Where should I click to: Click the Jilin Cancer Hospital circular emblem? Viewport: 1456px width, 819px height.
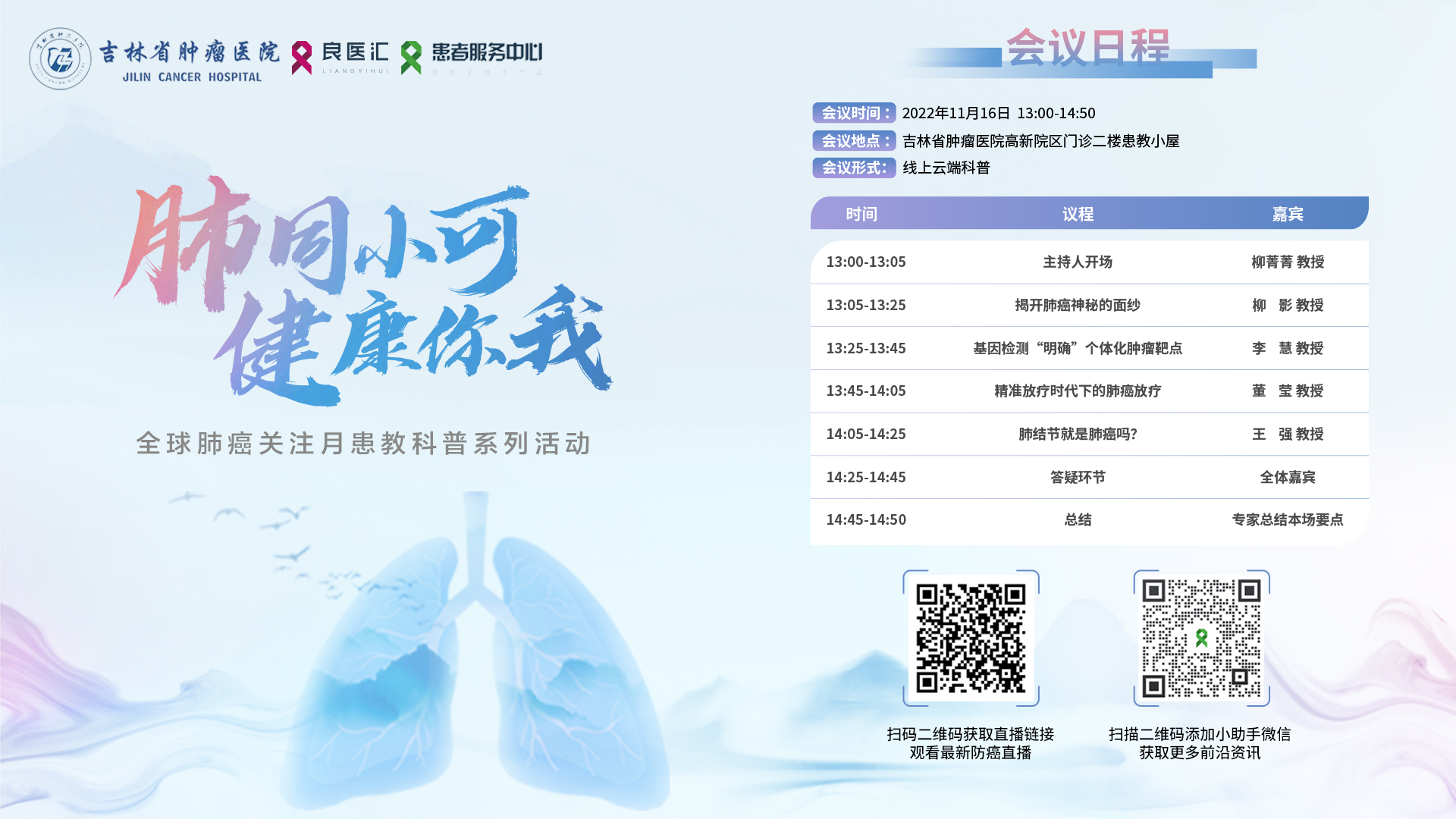60,58
